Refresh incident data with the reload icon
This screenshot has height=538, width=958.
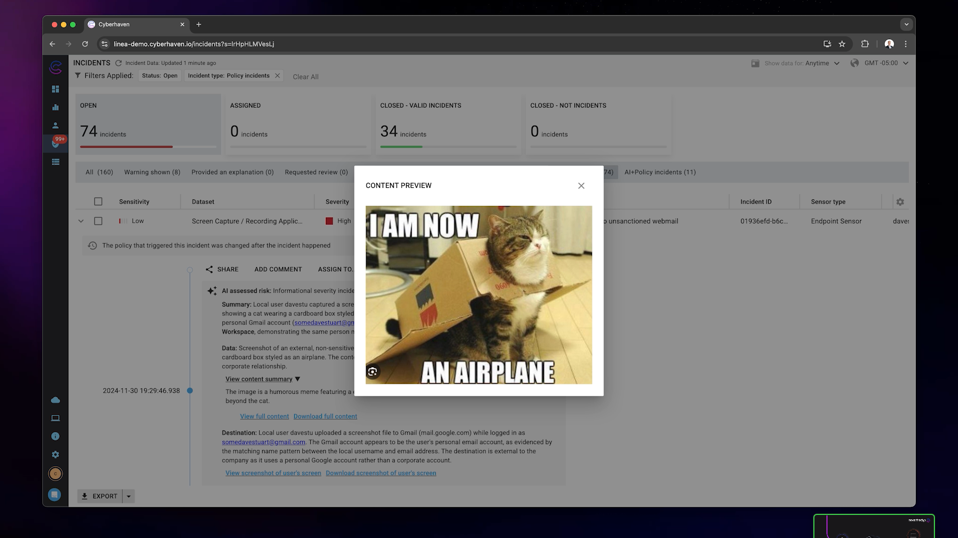[x=118, y=63]
